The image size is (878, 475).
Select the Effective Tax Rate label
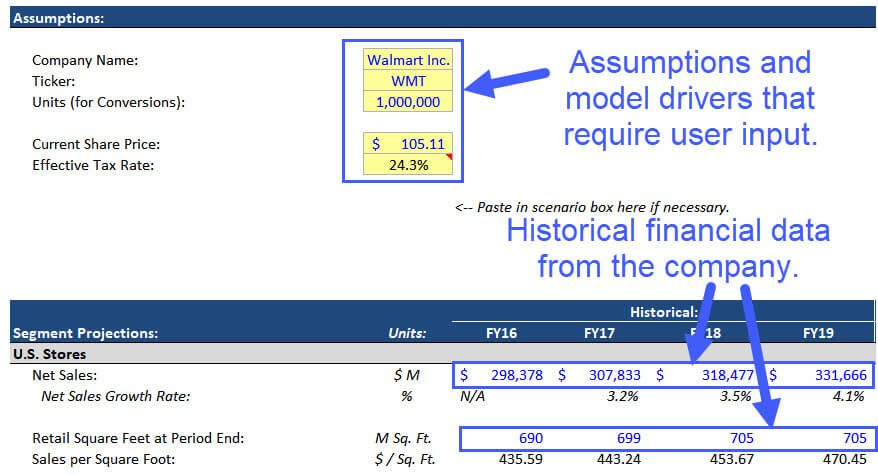click(x=93, y=165)
